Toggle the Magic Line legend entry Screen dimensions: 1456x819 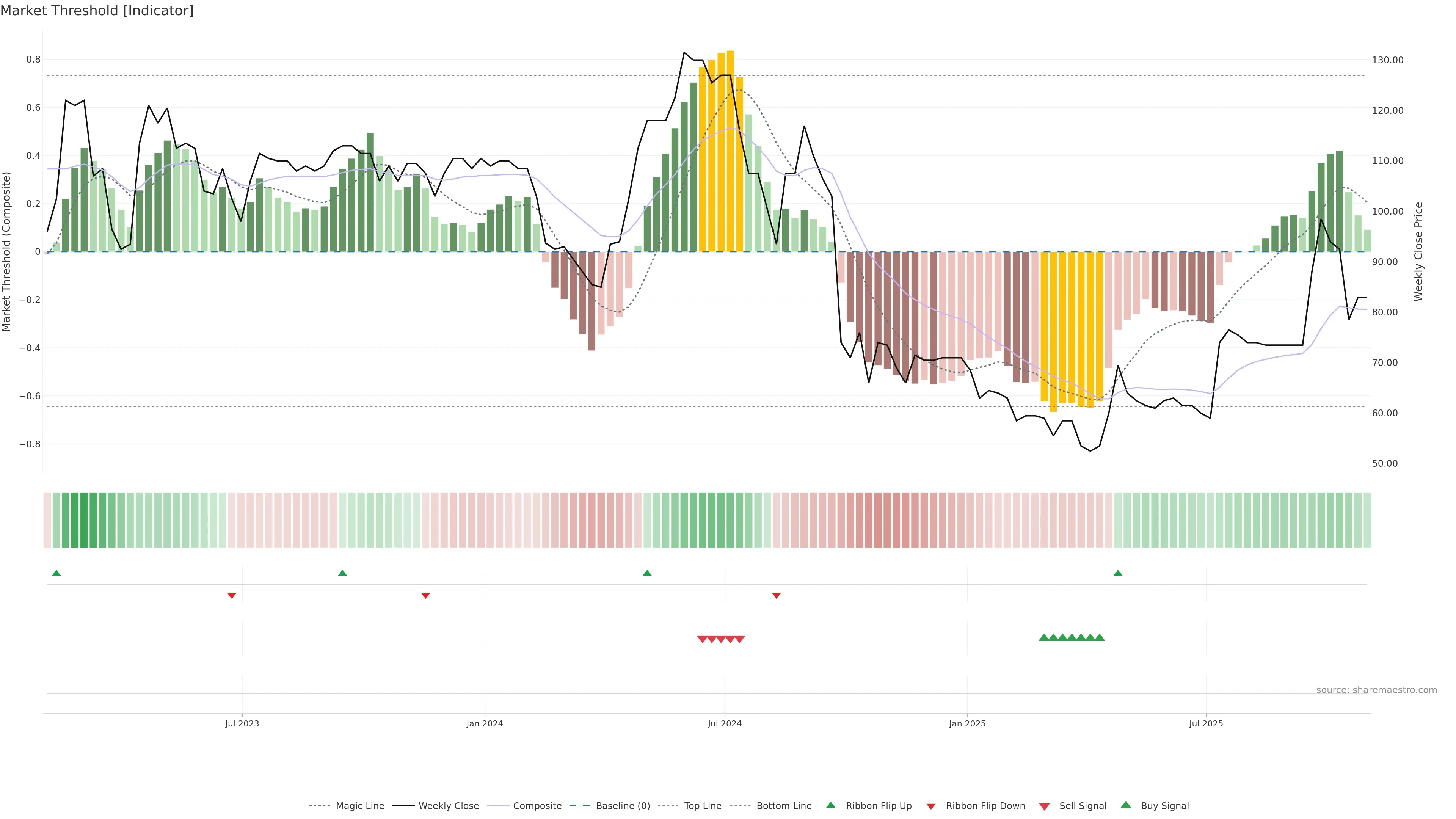click(x=359, y=806)
